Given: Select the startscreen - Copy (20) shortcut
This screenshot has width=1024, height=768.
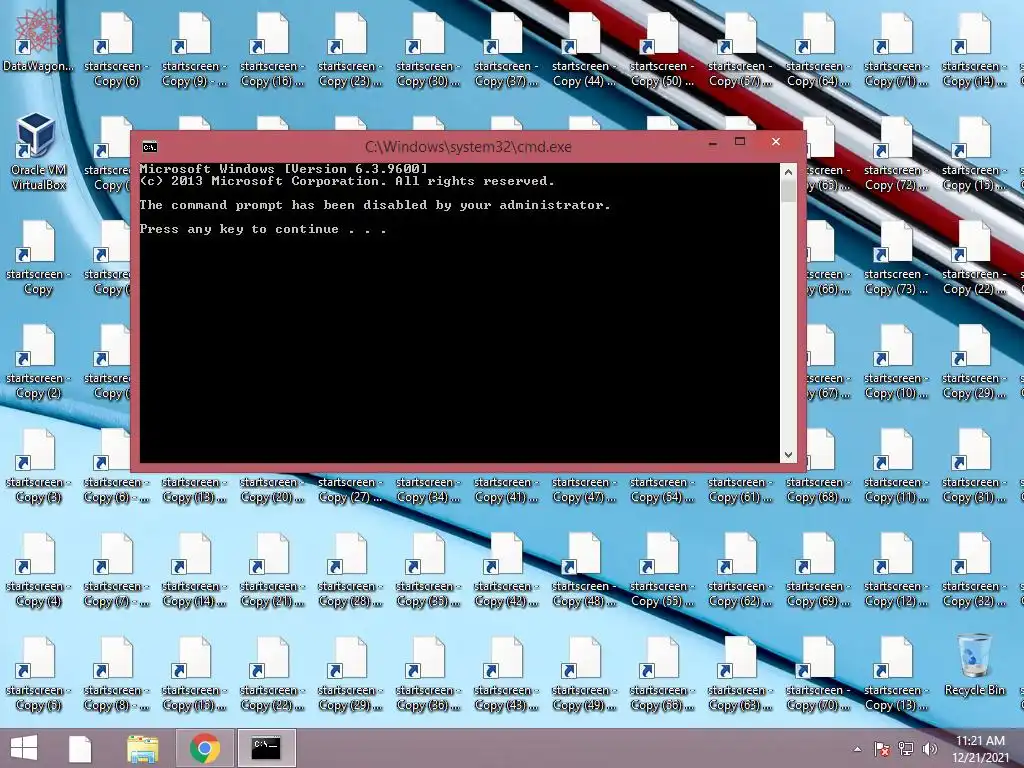Looking at the screenshot, I should tap(272, 489).
